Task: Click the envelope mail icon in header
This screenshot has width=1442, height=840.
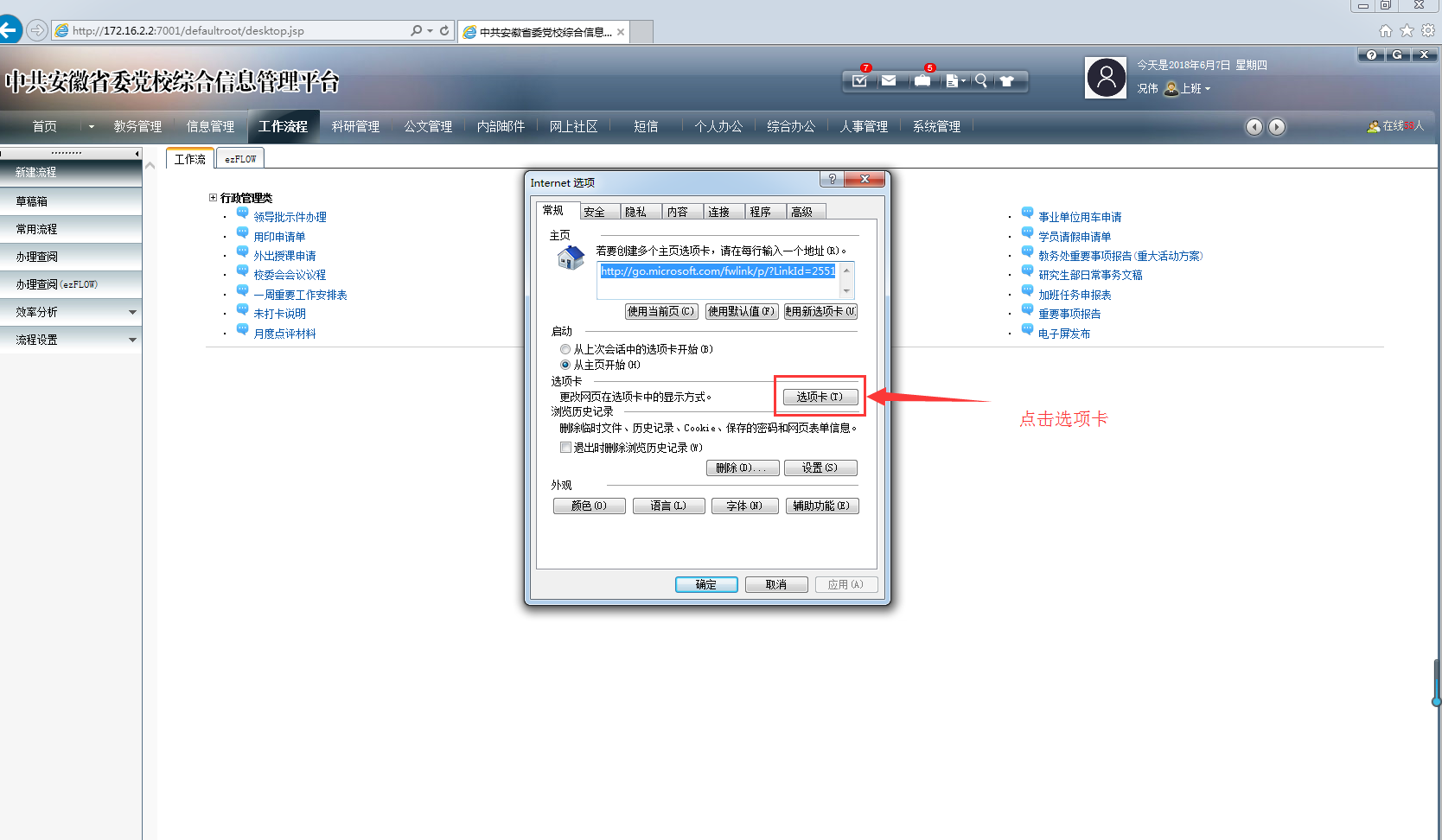Action: [x=889, y=80]
